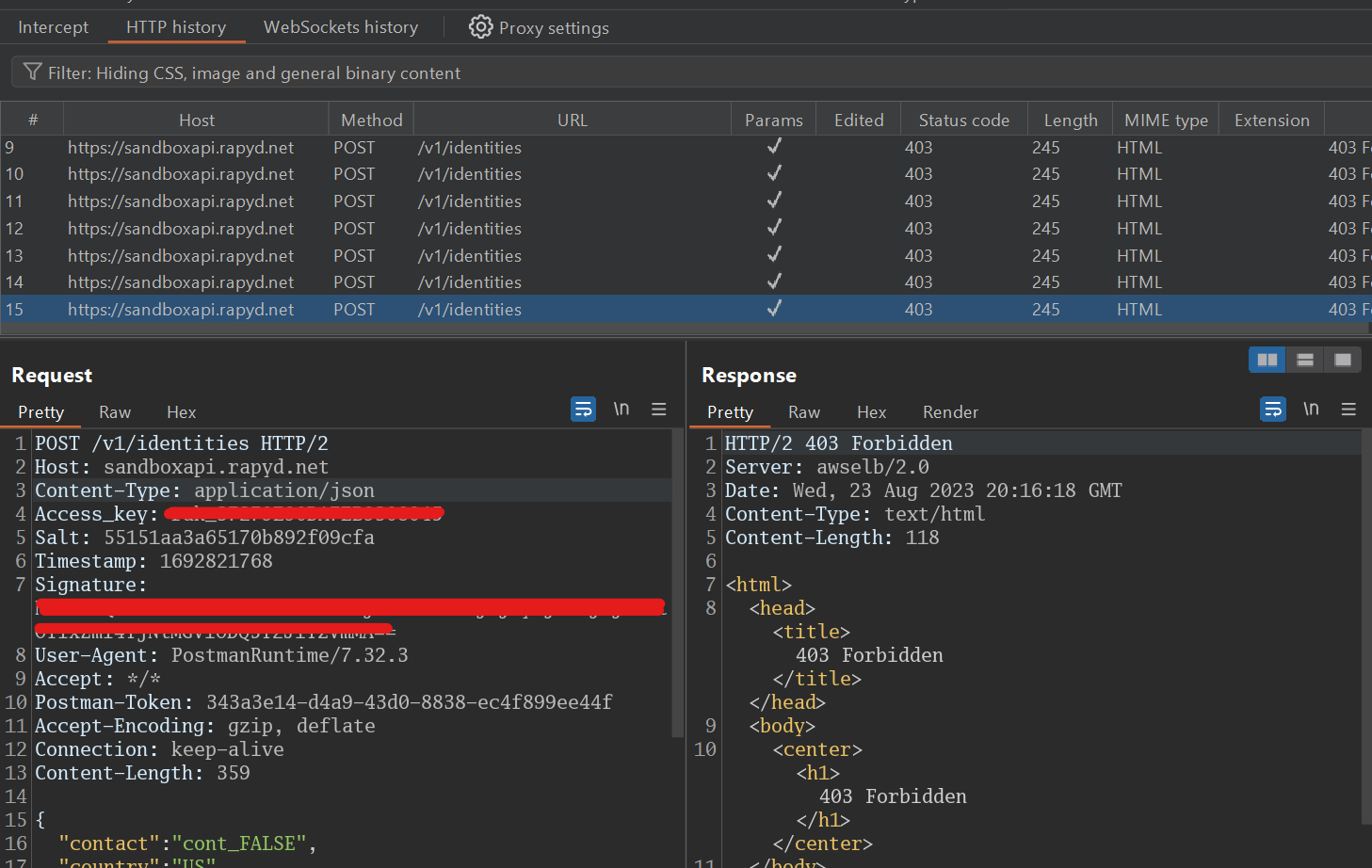The height and width of the screenshot is (868, 1372).
Task: Select Response Hex tab
Action: coord(871,412)
